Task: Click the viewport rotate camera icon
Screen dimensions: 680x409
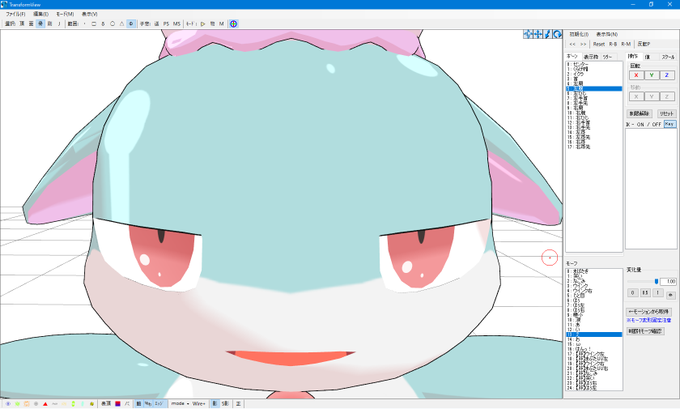Action: (557, 34)
